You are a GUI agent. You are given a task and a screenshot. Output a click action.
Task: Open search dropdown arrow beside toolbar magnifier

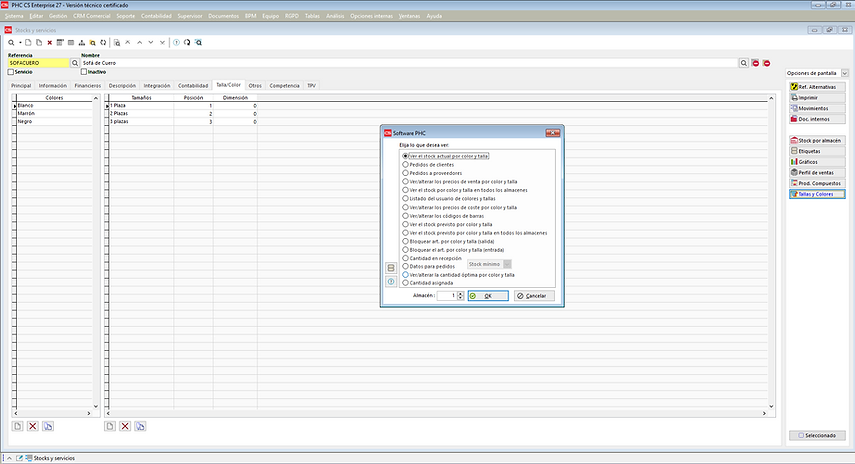tap(20, 43)
